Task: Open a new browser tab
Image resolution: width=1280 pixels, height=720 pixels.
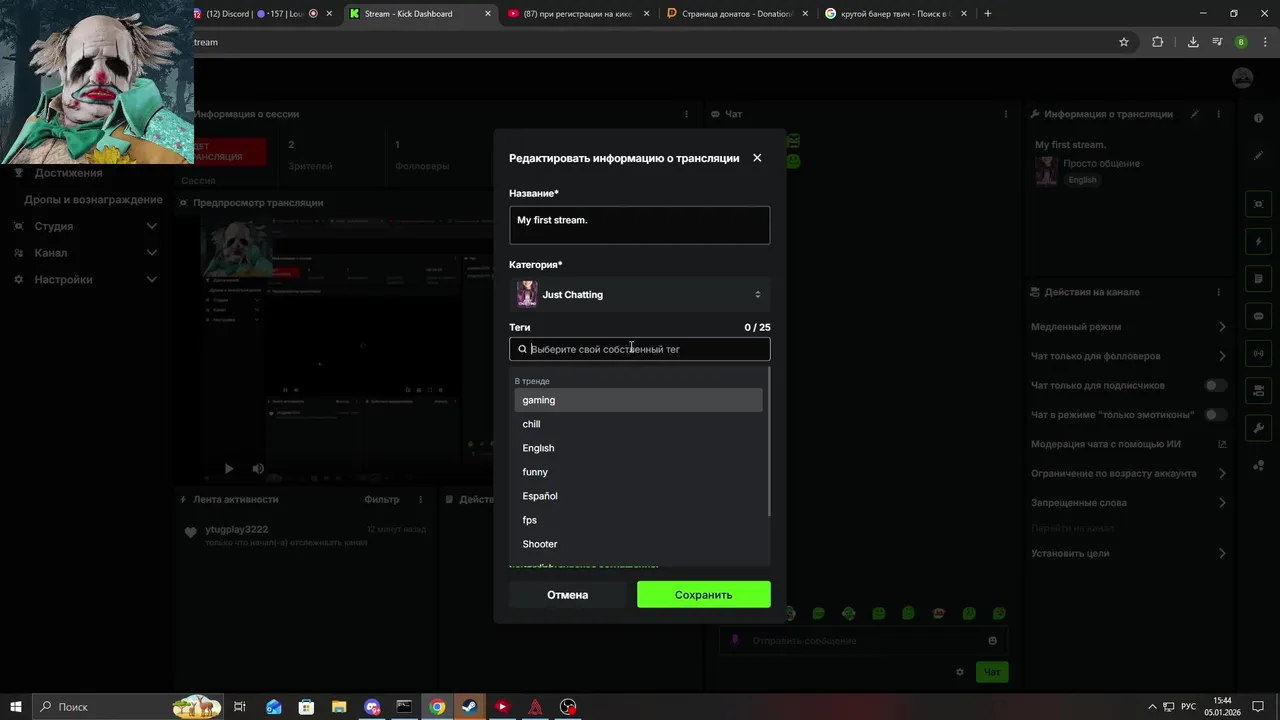Action: (x=988, y=14)
